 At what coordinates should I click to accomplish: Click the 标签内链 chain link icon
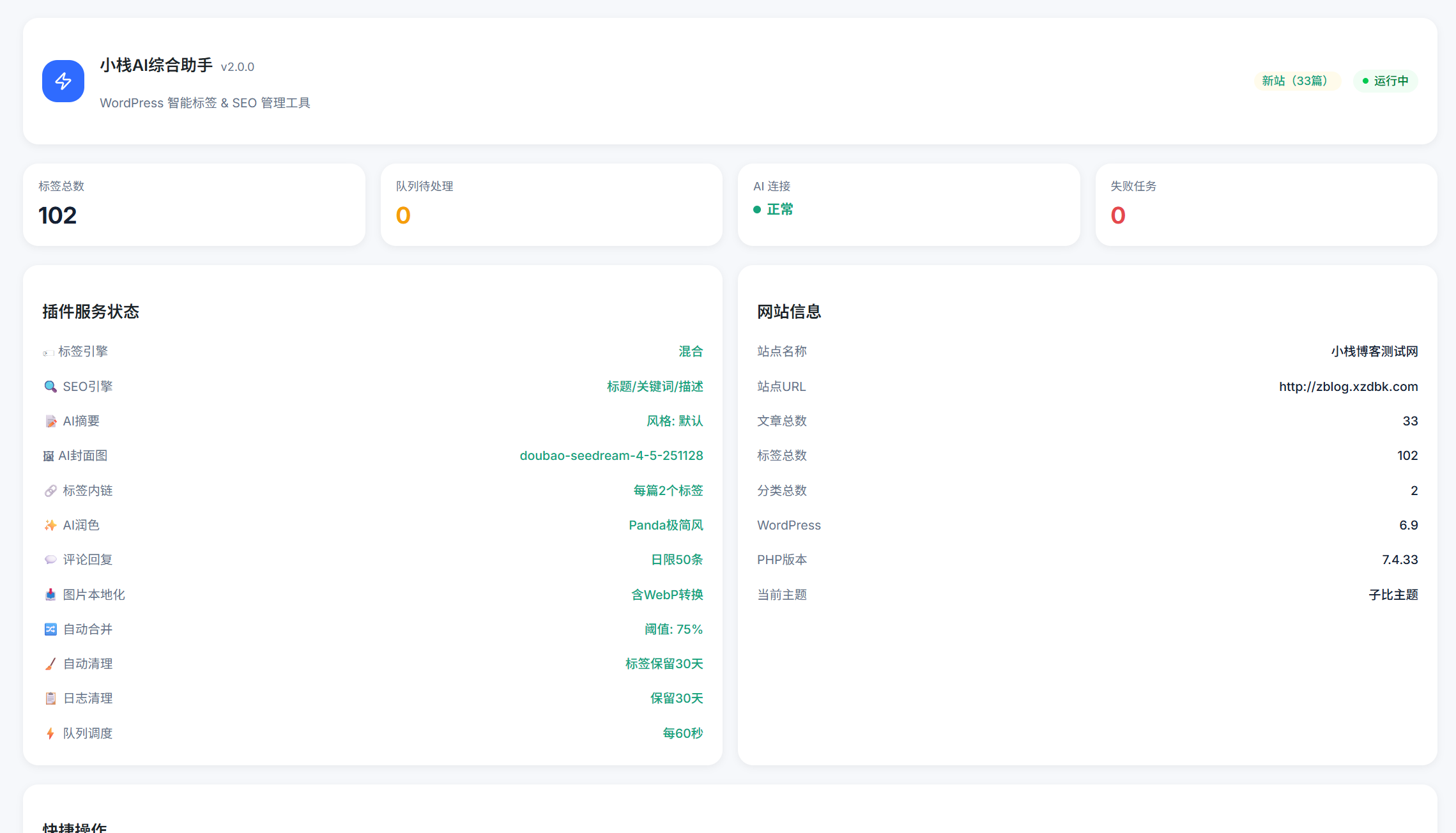(x=50, y=491)
